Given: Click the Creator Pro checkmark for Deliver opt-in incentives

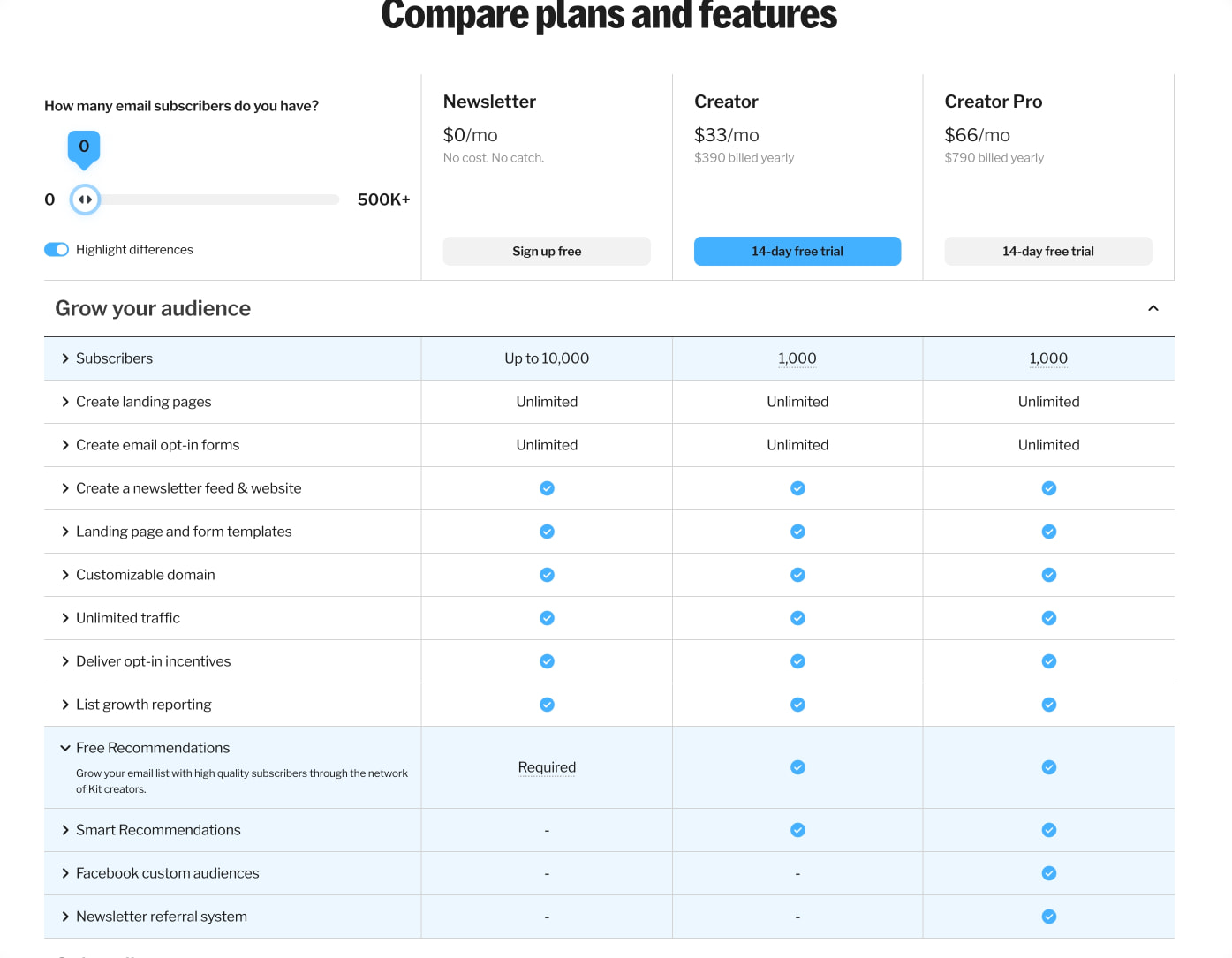Looking at the screenshot, I should click(1048, 661).
